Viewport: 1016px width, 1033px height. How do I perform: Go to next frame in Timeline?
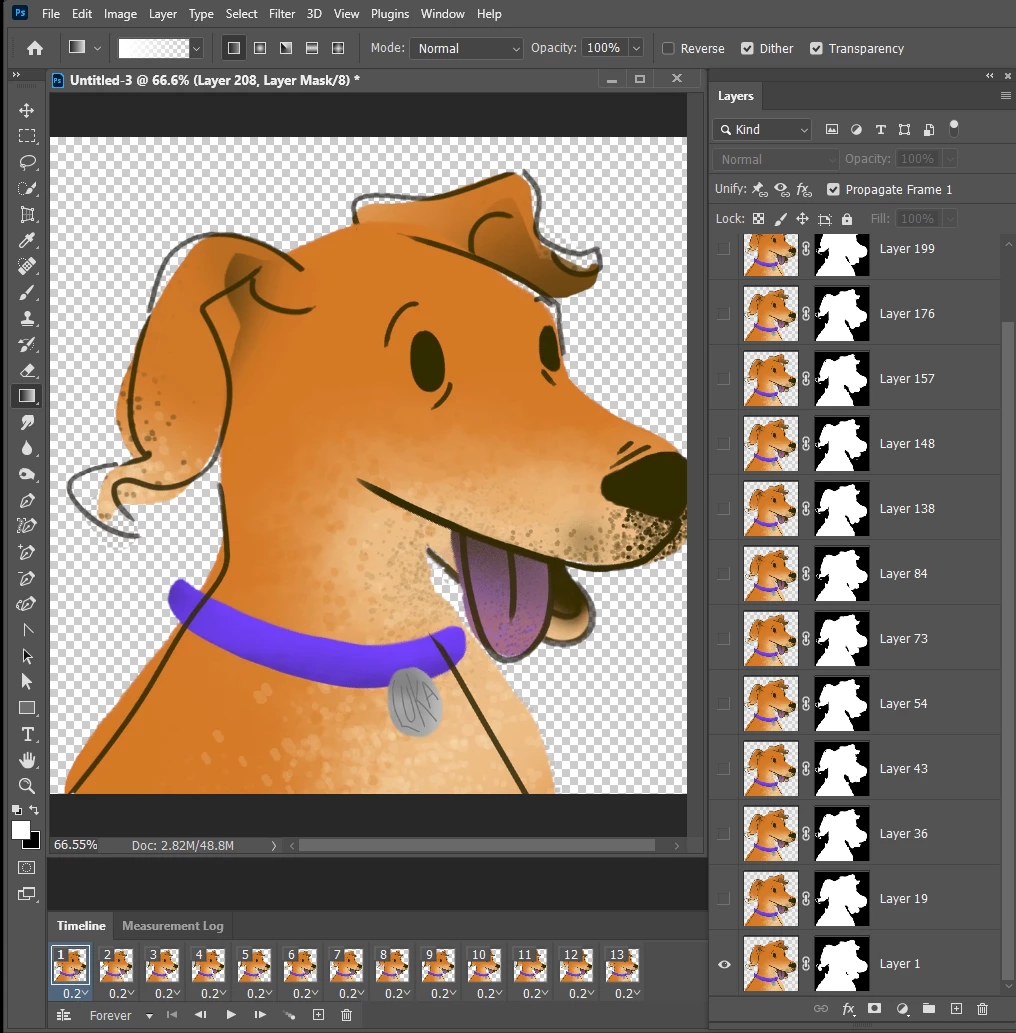coord(260,1015)
